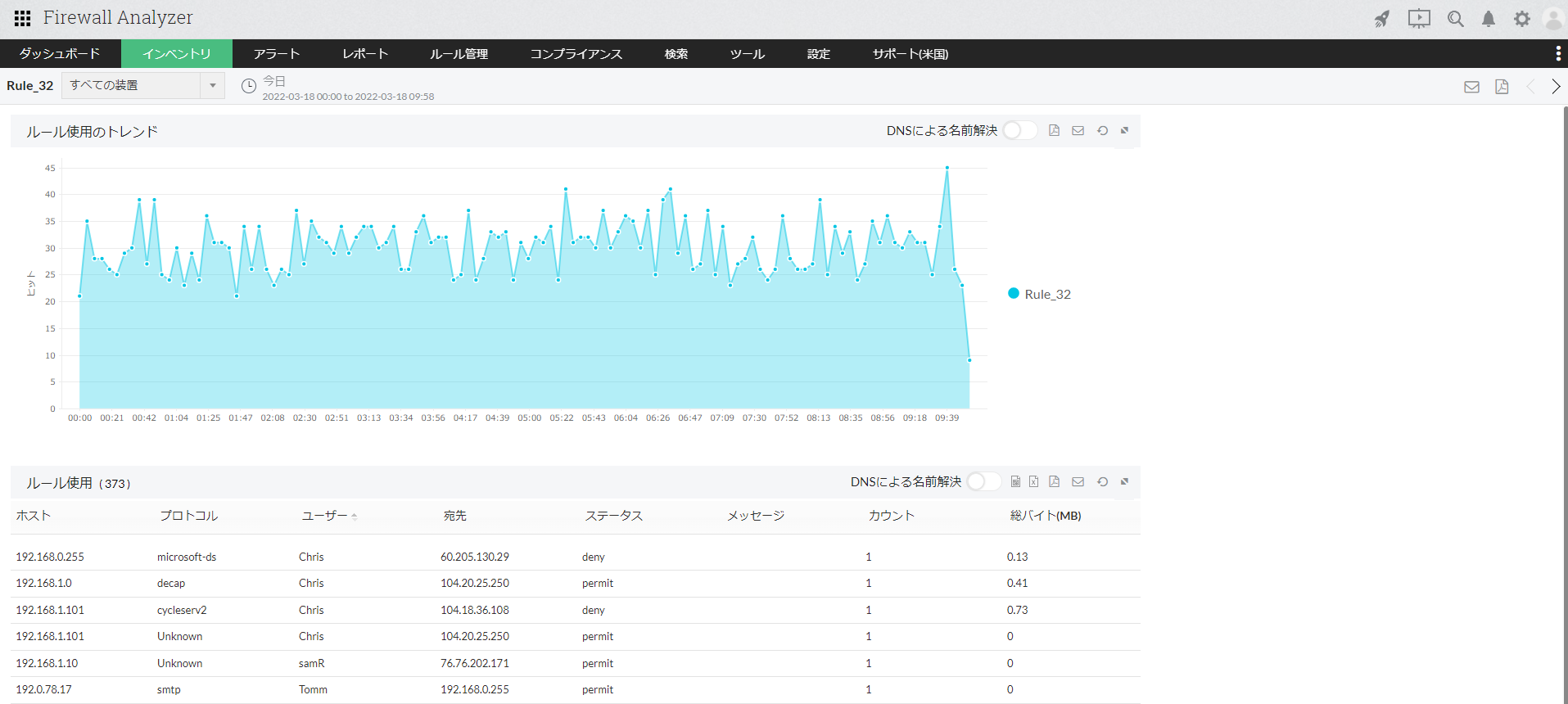Image resolution: width=1568 pixels, height=704 pixels.
Task: Export the rule usage table to Excel
Action: coord(1034,482)
